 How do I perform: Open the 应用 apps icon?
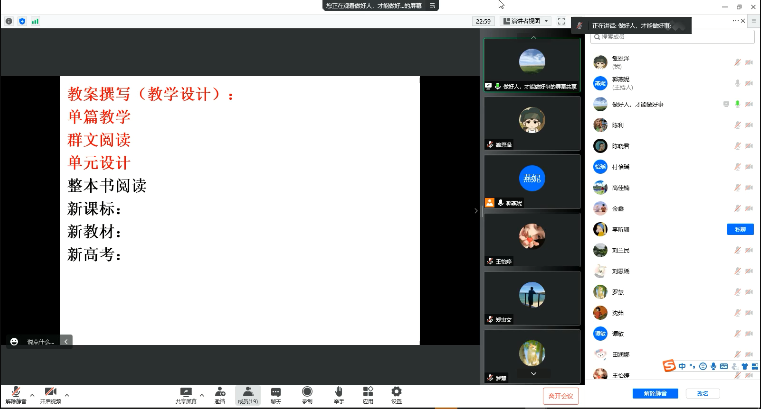(367, 391)
